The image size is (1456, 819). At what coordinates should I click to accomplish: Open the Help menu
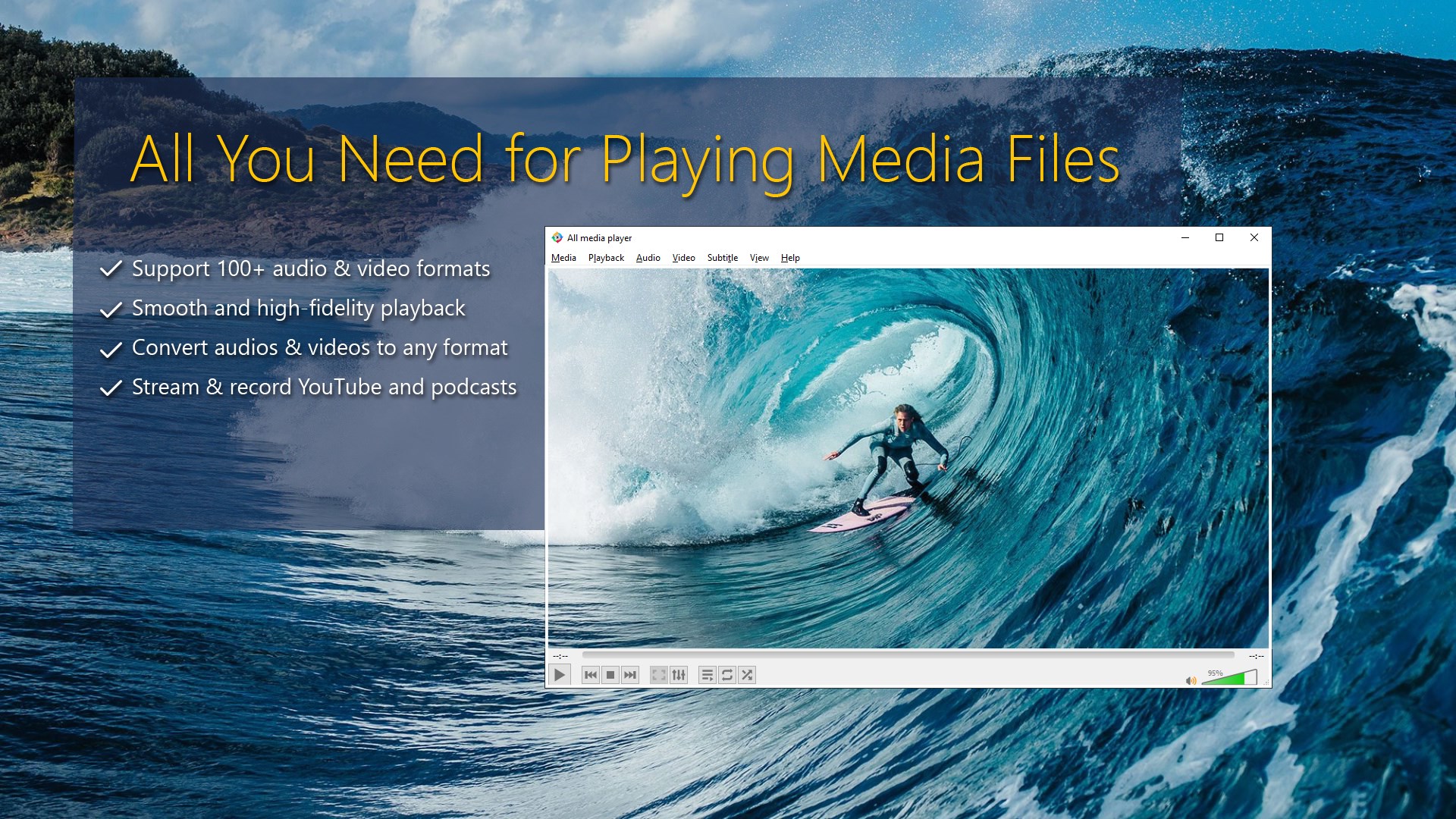click(x=790, y=258)
